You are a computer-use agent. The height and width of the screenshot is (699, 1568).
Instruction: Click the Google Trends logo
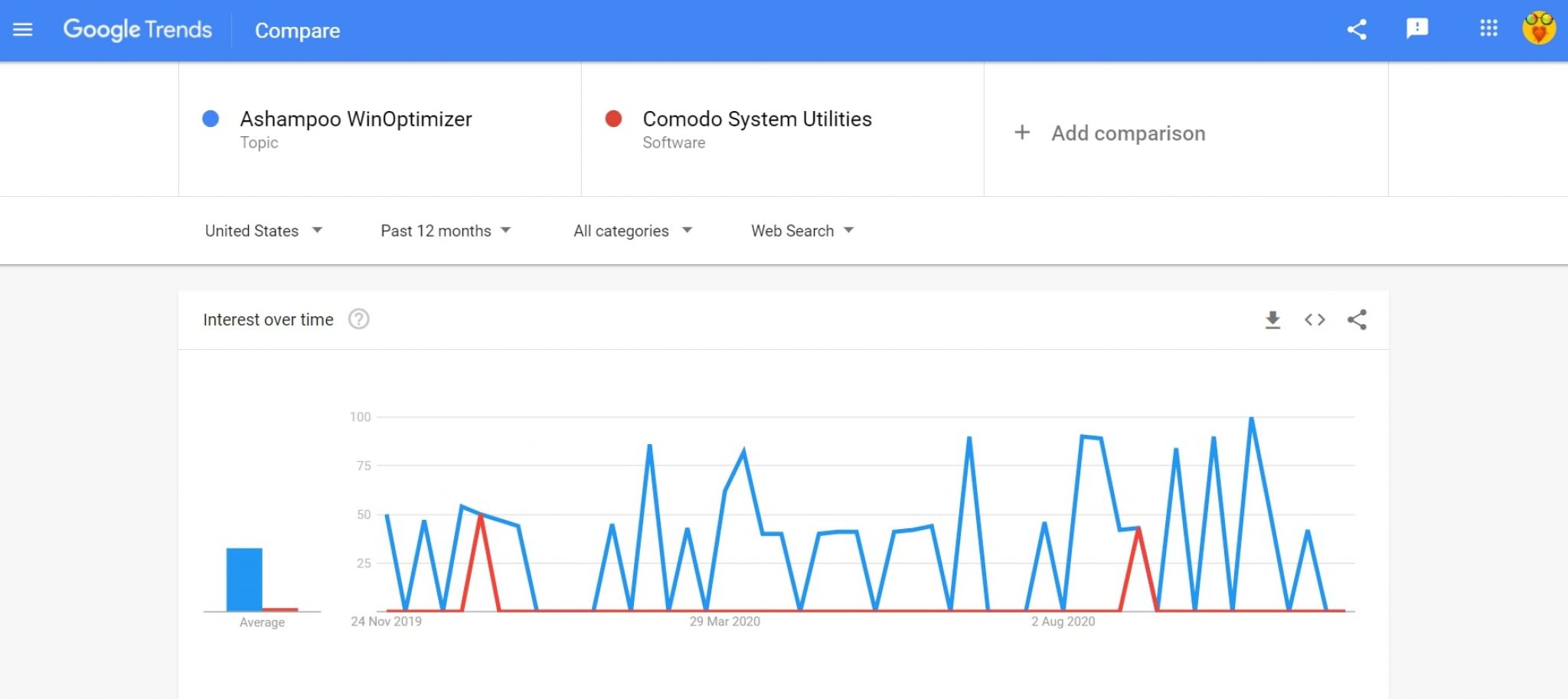coord(138,30)
